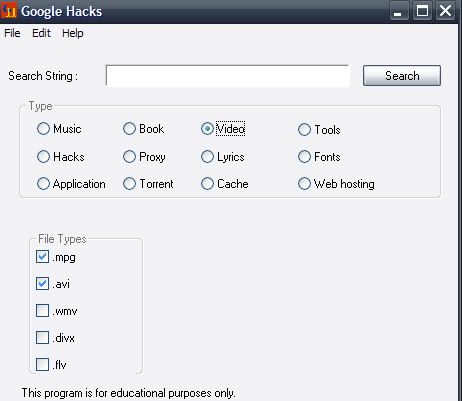Close the Google Hacks window
Viewport: 462px width, 401px height.
[x=445, y=11]
